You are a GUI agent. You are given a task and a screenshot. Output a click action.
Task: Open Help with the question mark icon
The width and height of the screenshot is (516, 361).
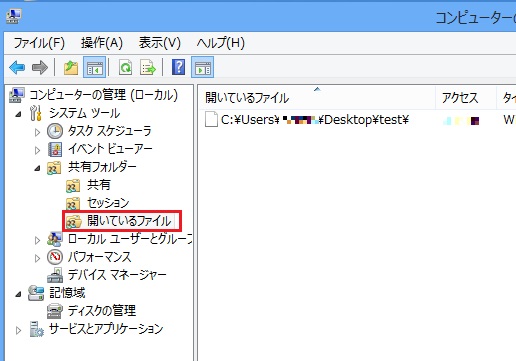point(178,67)
